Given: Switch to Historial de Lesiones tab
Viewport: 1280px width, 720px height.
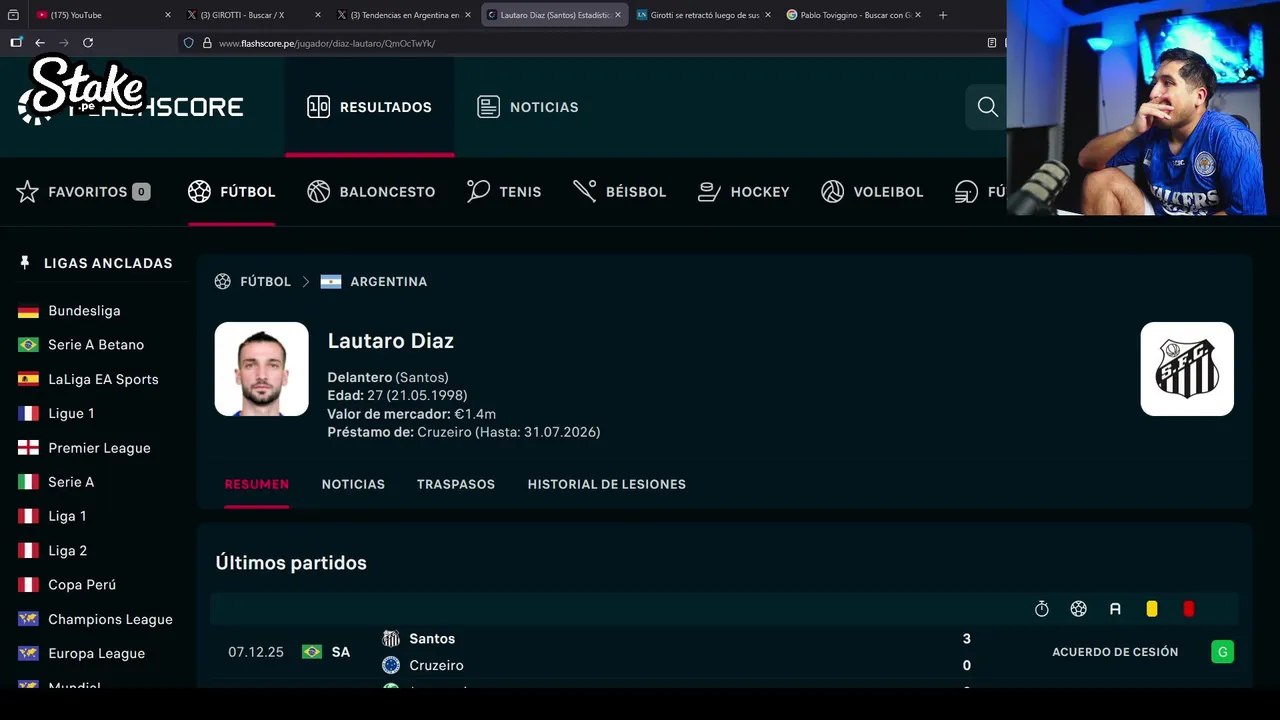Looking at the screenshot, I should (607, 484).
